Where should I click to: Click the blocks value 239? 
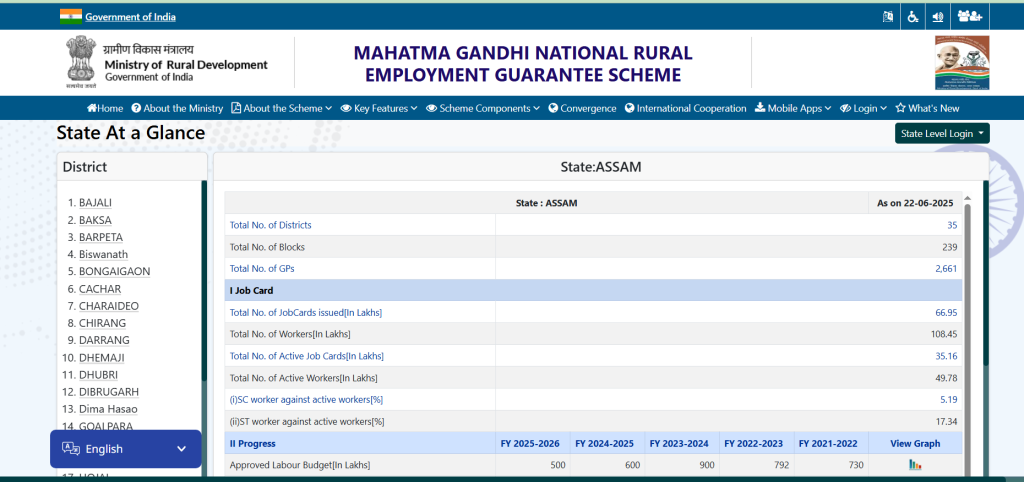pyautogui.click(x=950, y=247)
